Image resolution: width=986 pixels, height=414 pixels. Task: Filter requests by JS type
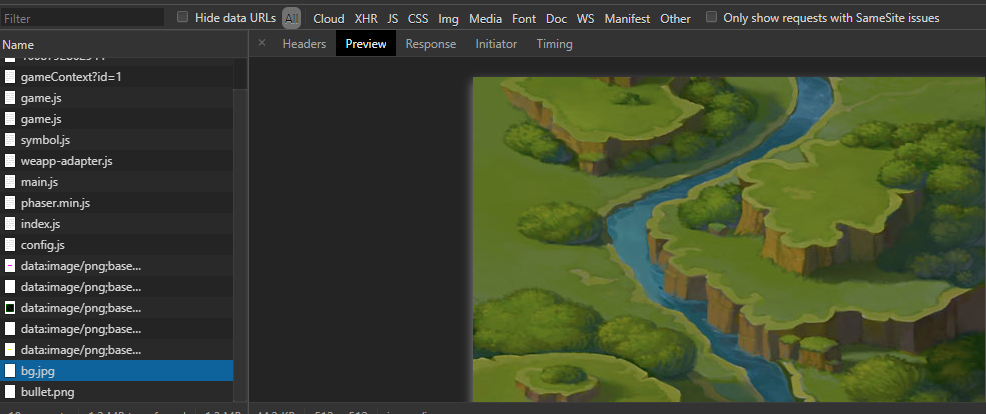[393, 19]
